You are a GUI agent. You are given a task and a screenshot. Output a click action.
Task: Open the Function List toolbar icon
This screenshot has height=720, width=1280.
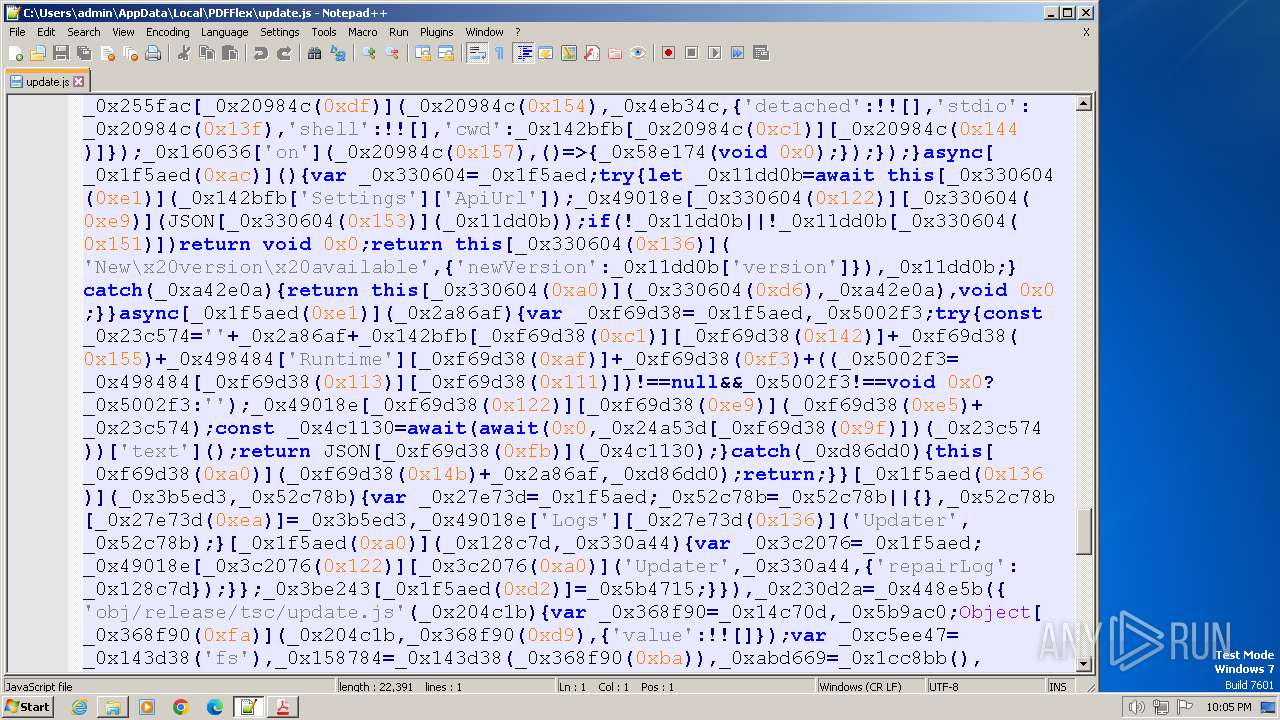tap(592, 53)
